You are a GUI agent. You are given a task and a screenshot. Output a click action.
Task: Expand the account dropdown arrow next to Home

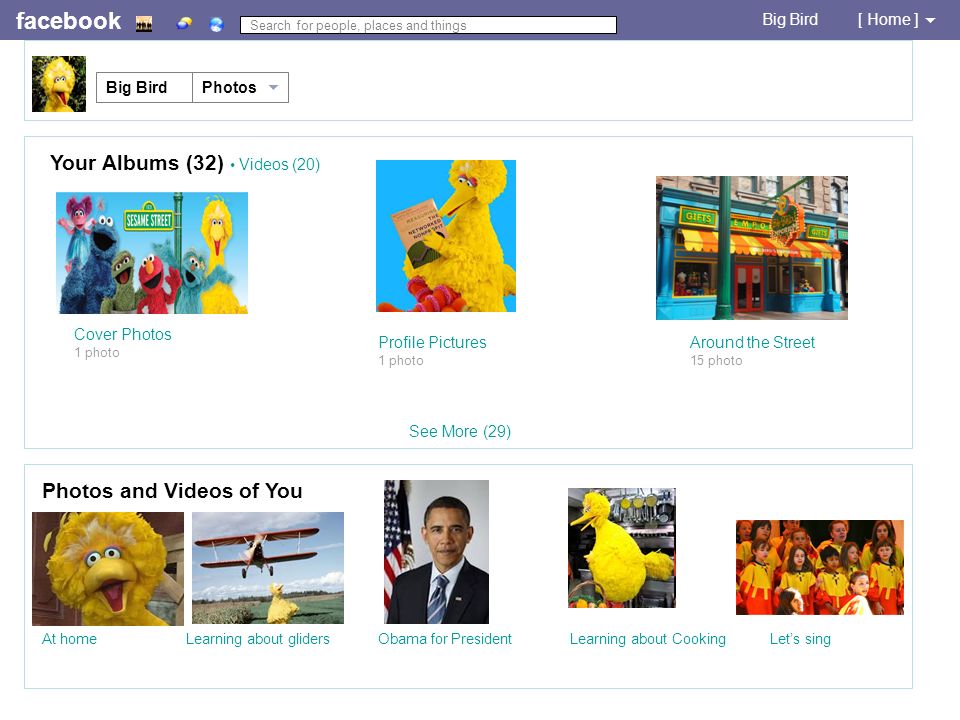(x=931, y=21)
